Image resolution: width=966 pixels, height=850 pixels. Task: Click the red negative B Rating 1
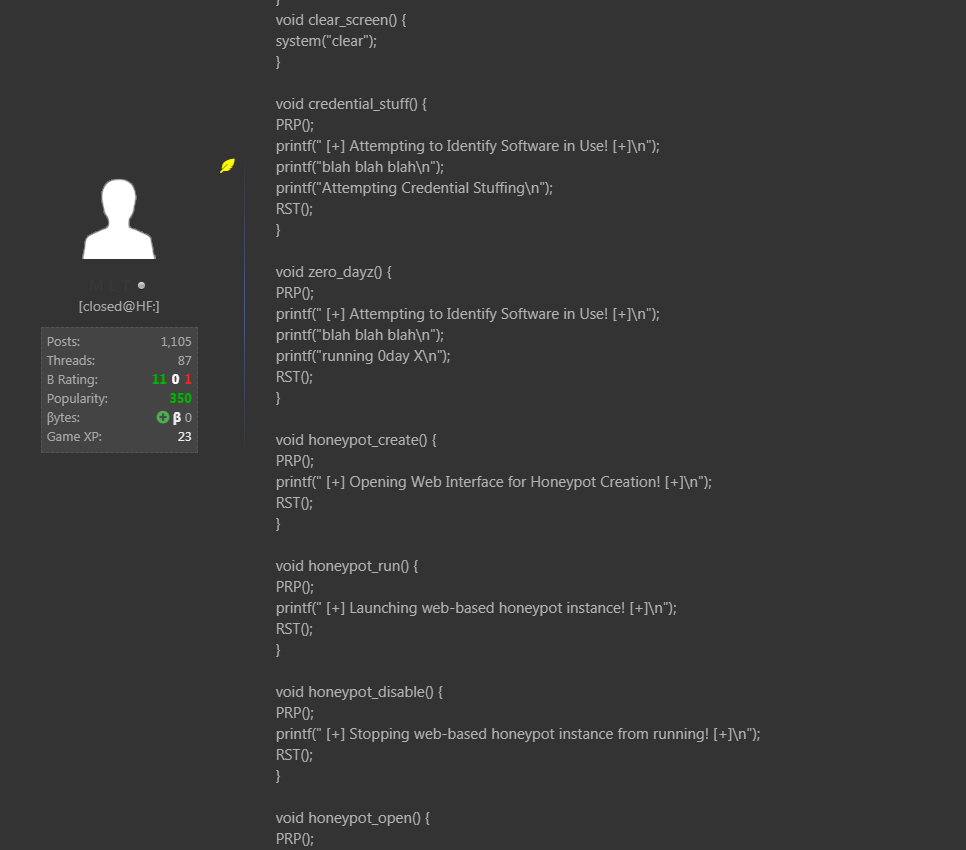tap(188, 380)
